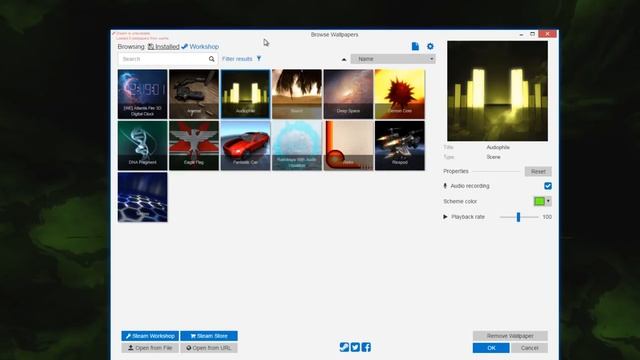The image size is (640, 360).
Task: Select the red spiky Demon Core wallpaper
Action: pos(400,94)
